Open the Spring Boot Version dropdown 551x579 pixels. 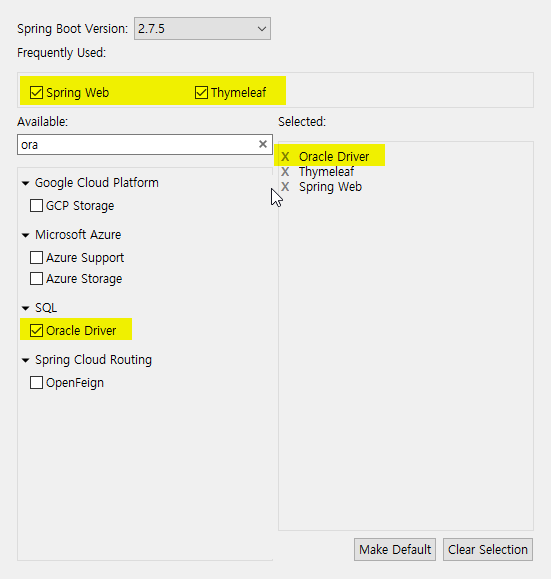(202, 28)
